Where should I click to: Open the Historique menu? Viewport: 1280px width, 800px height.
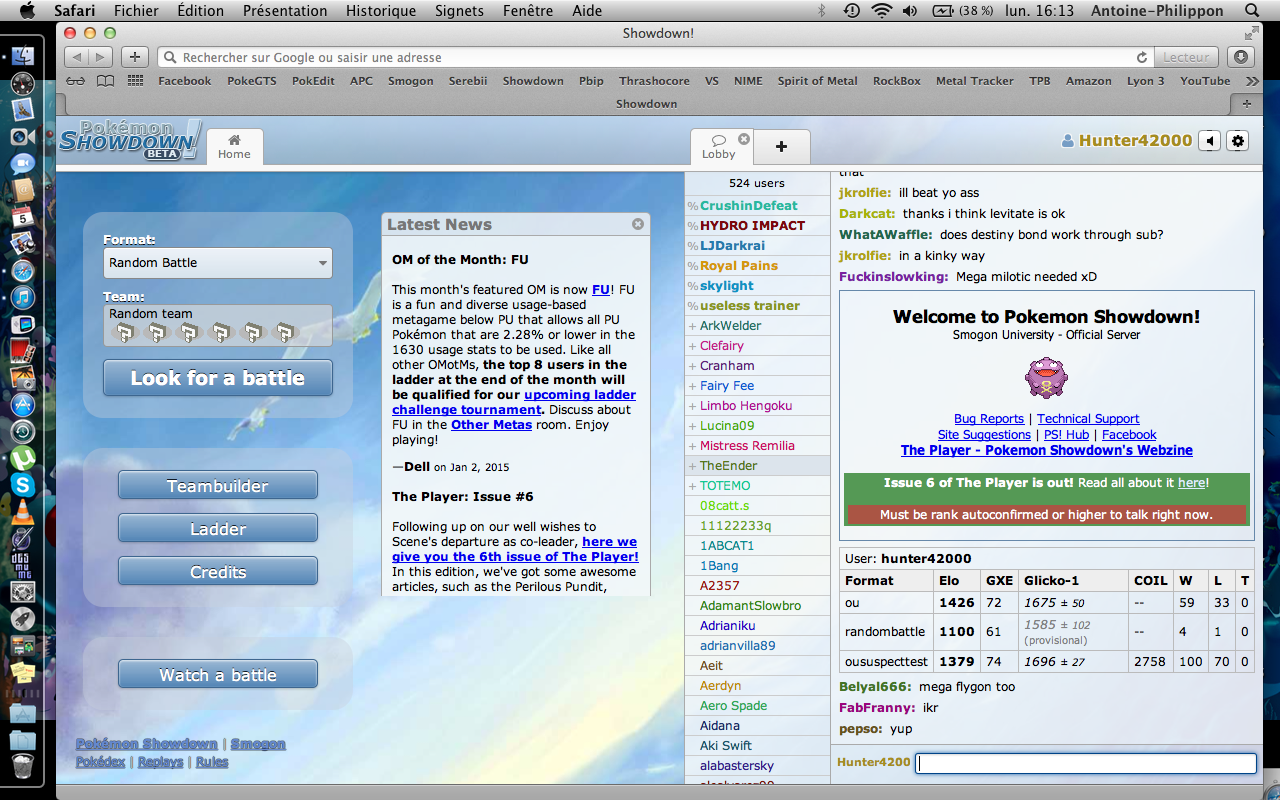pos(380,11)
